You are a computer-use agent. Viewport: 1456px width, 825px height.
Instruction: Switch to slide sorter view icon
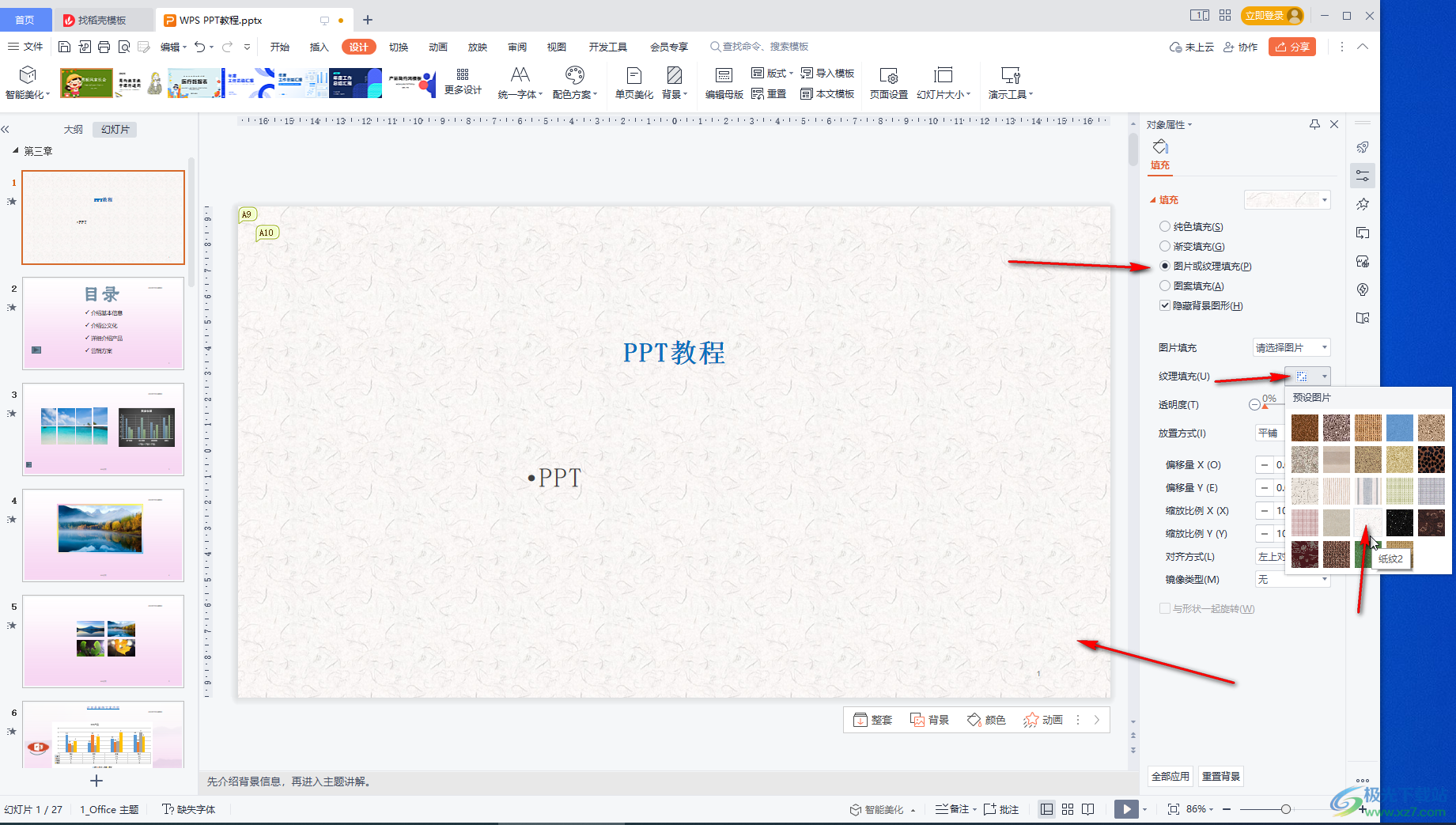(x=1068, y=809)
